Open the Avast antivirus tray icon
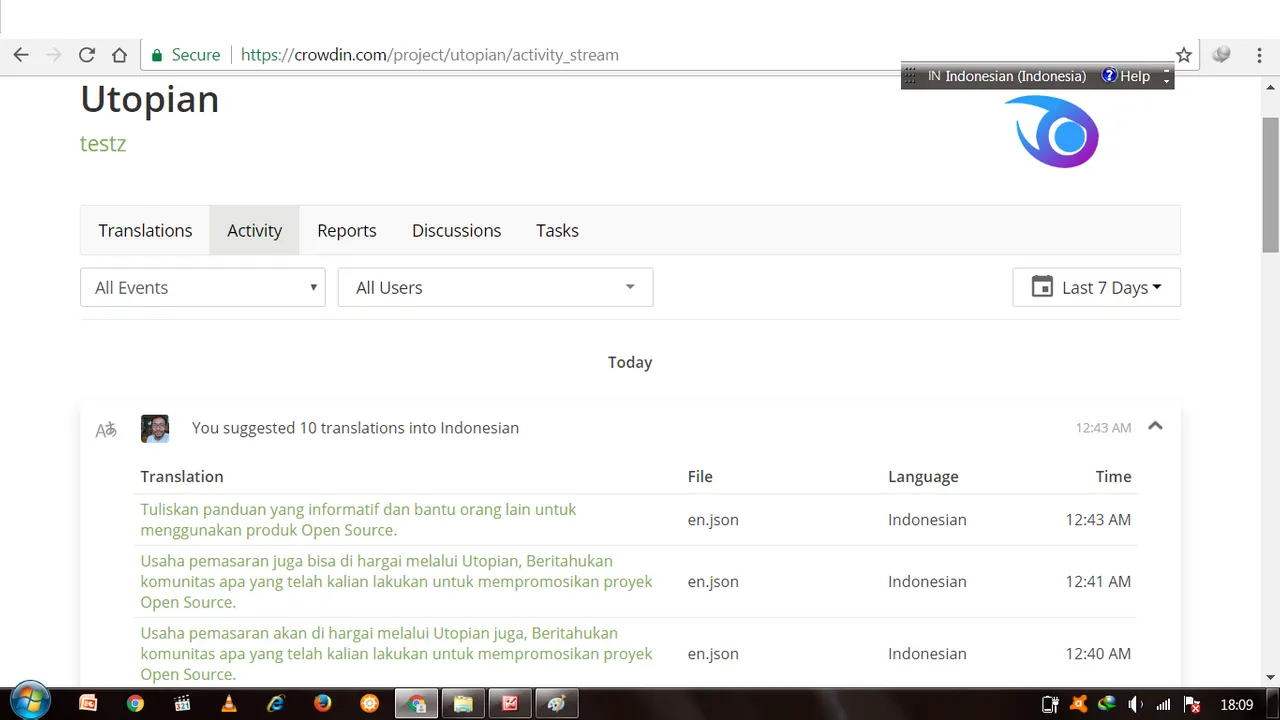The image size is (1280, 720). [x=1078, y=704]
